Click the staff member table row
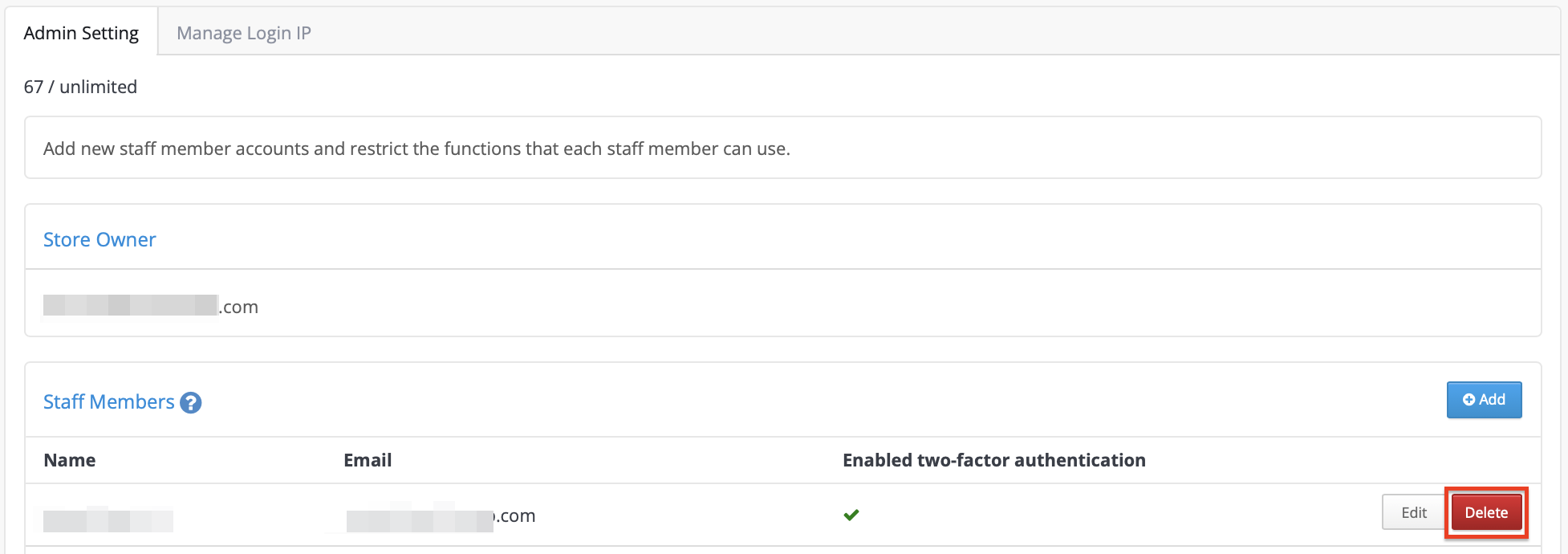 click(x=783, y=515)
